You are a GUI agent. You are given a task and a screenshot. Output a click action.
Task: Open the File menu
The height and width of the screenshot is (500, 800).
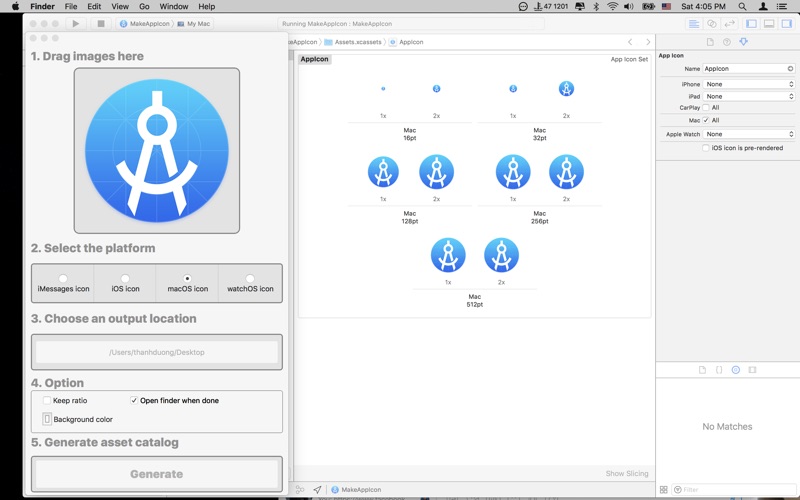click(71, 6)
